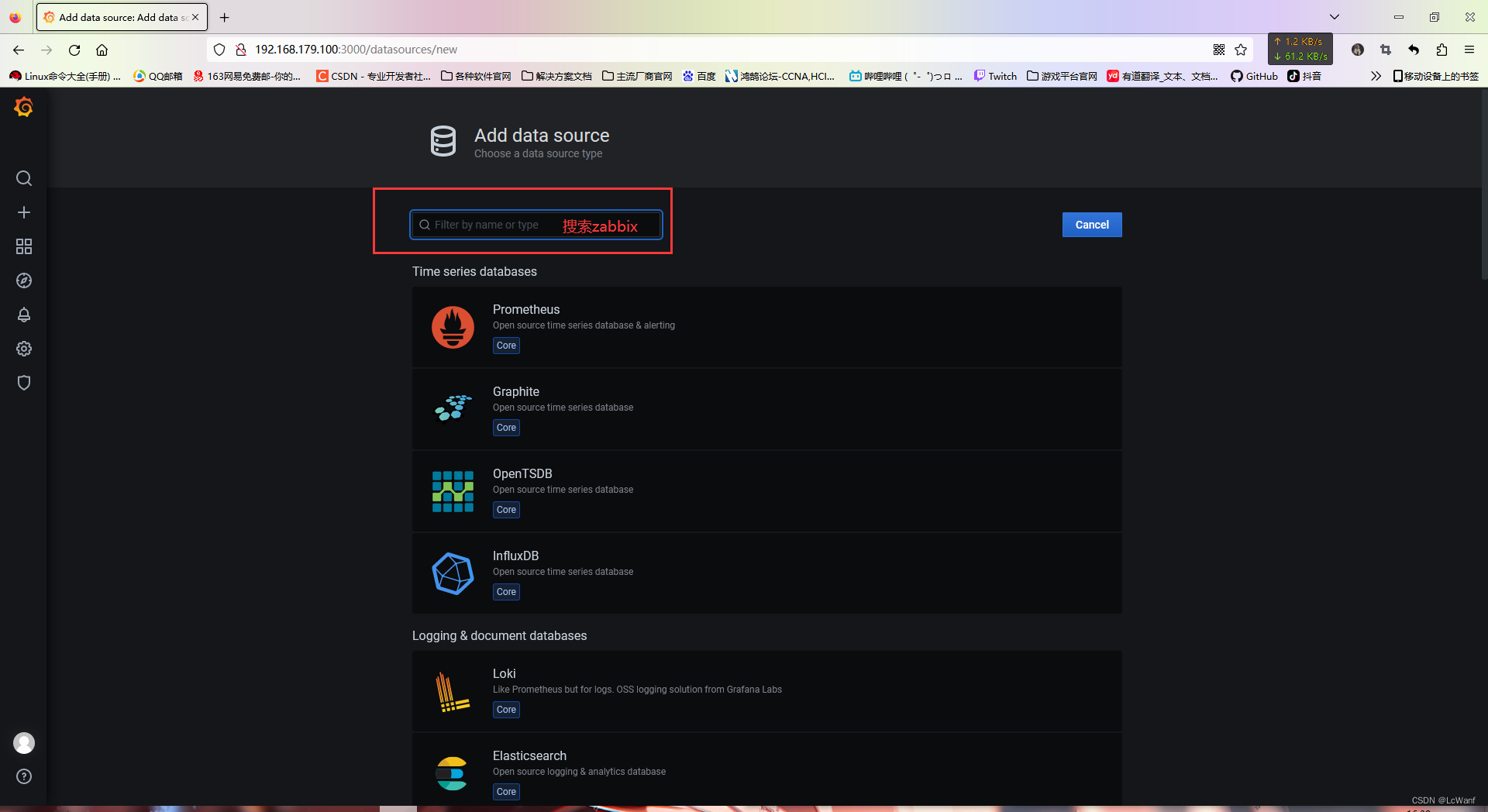Open the 各种软件官网 bookmark folder
The image size is (1488, 812).
476,76
